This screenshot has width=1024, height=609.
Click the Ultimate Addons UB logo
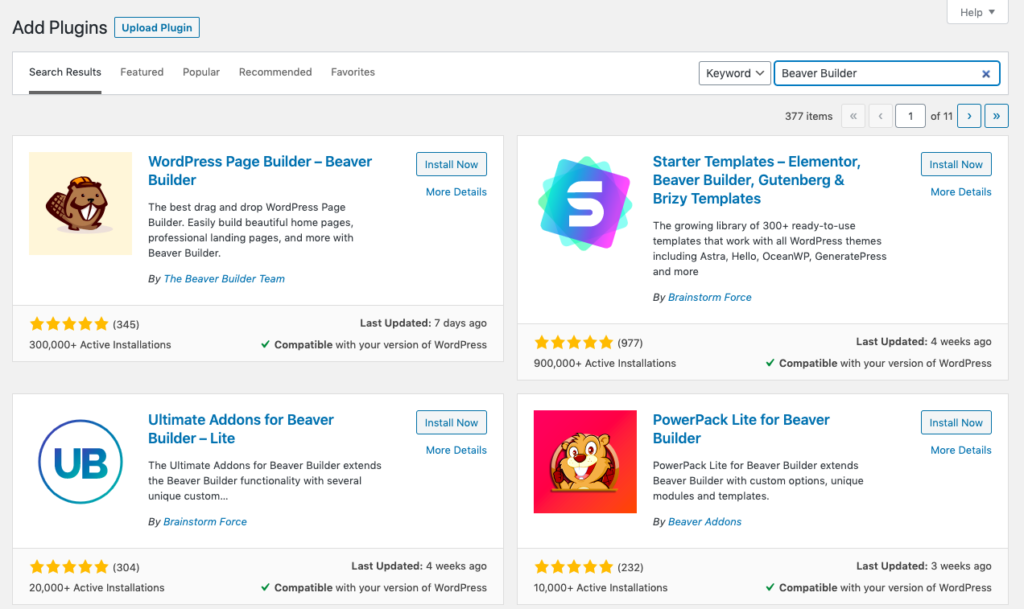(80, 461)
